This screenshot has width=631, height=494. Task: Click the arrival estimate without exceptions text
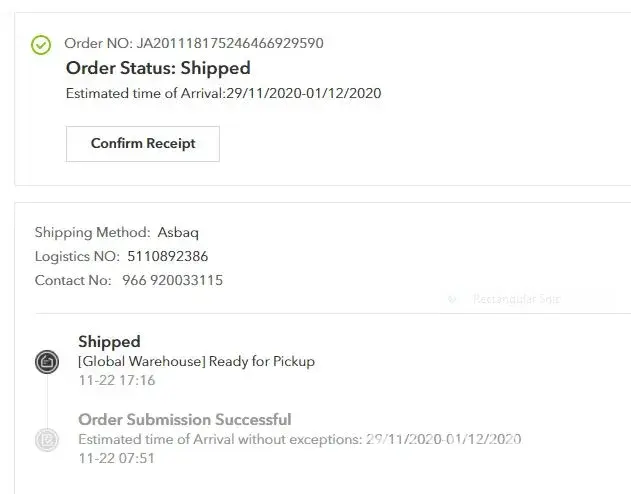[x=299, y=439]
